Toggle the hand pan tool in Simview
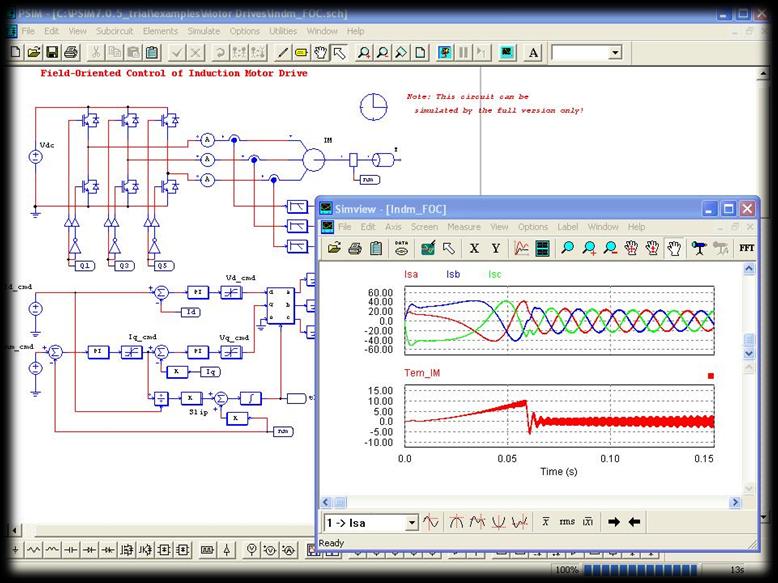 673,248
